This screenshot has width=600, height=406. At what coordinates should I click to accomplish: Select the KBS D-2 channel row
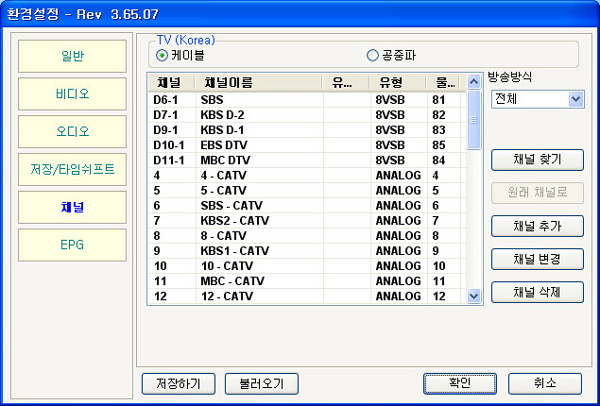click(307, 115)
